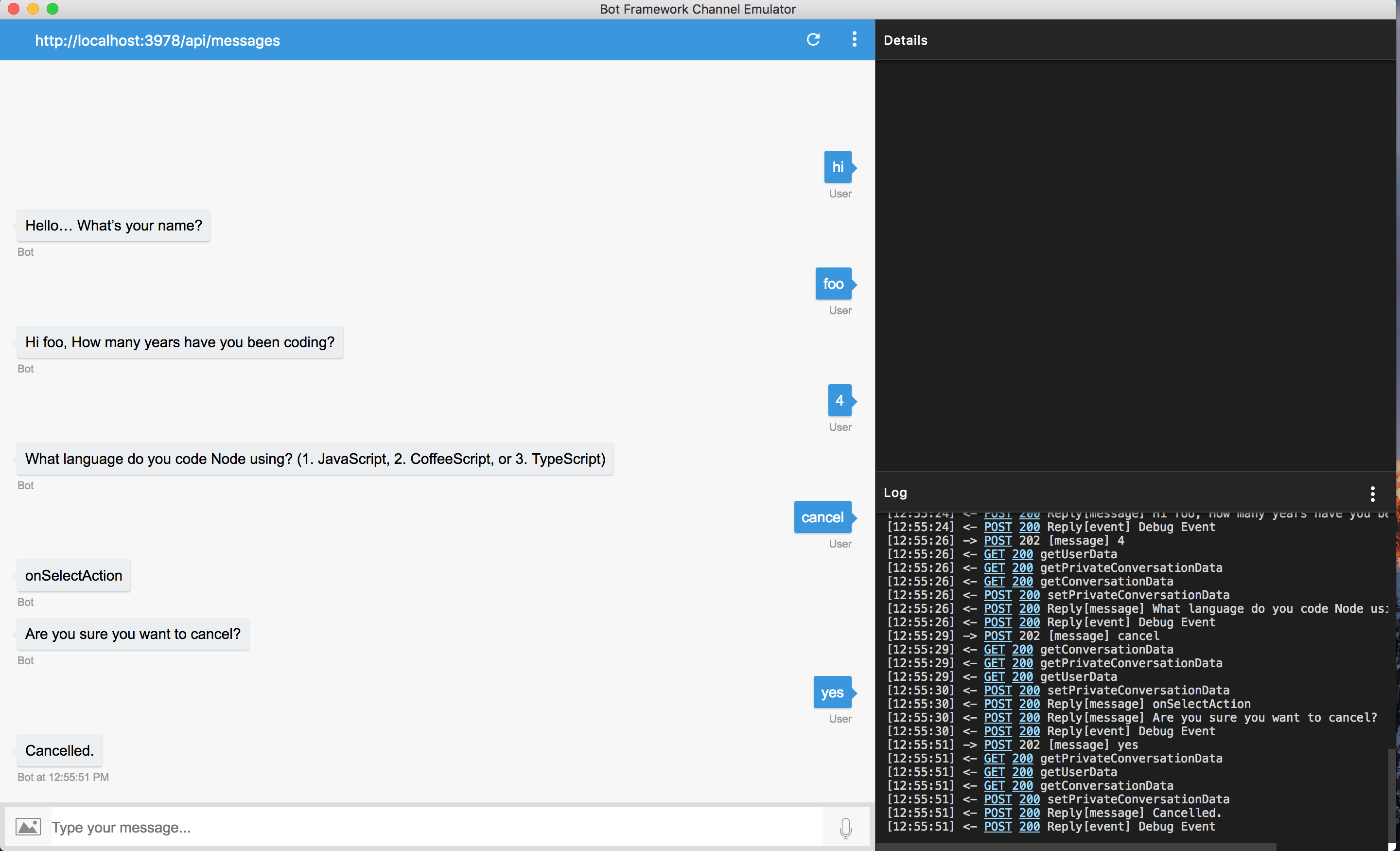Select the "Cancelled." bot message bubble
1400x851 pixels.
pos(60,750)
